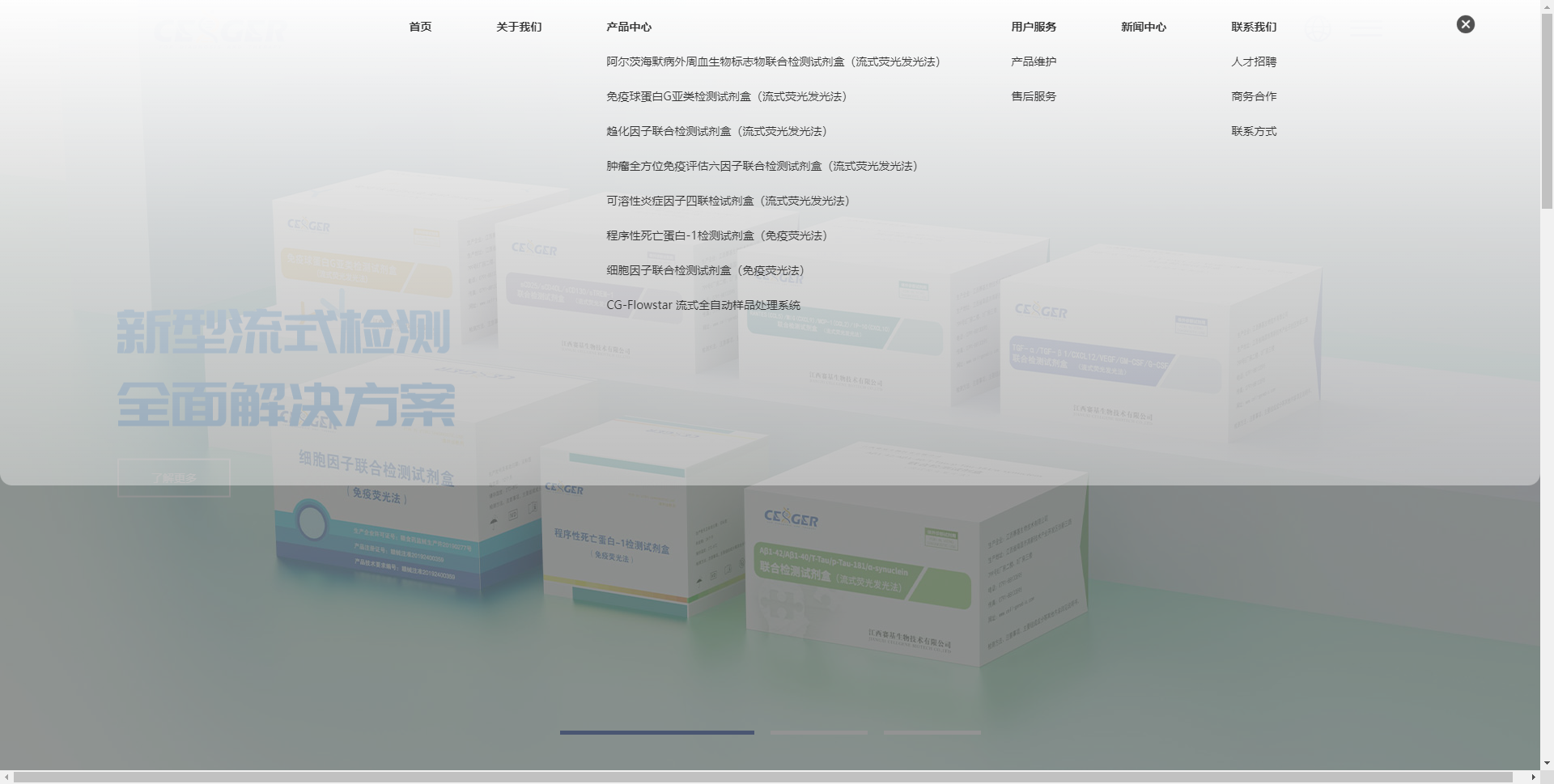Open 阿尔茨海默病外周血生物标志物联合检测试剂盒 link

[773, 61]
